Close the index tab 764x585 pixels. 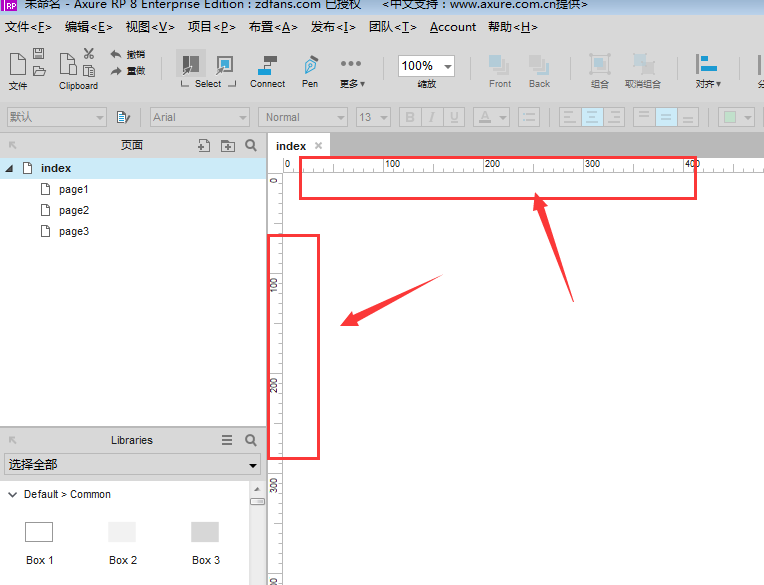318,146
